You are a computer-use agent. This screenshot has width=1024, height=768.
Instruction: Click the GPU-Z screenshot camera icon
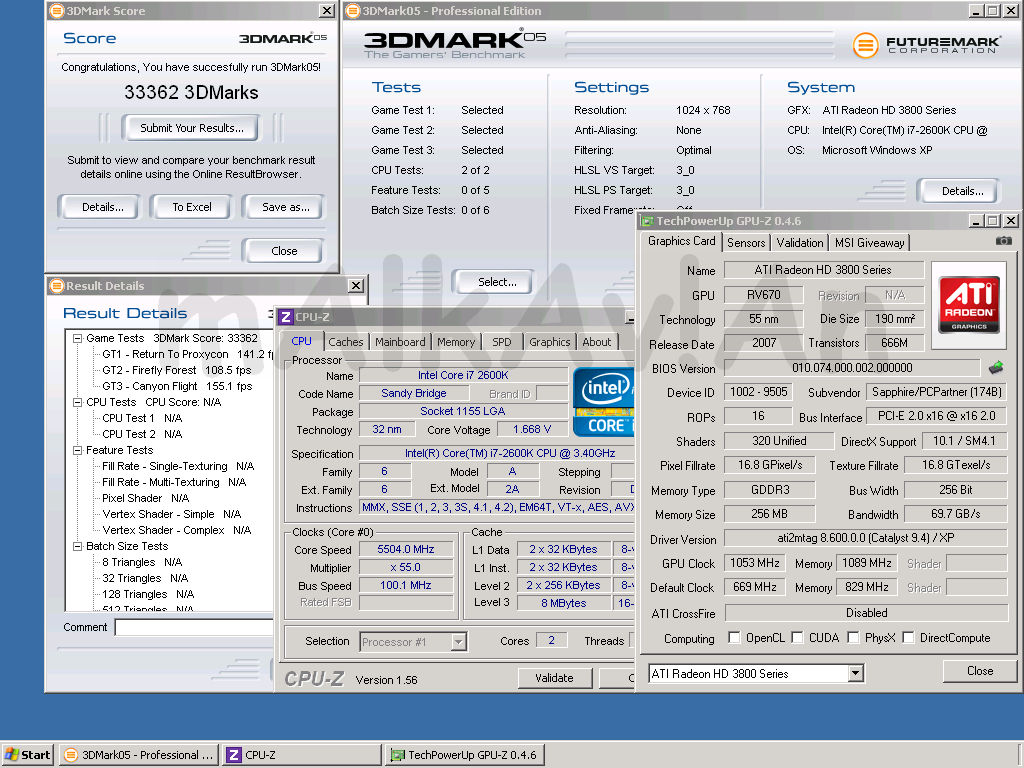coord(1004,241)
